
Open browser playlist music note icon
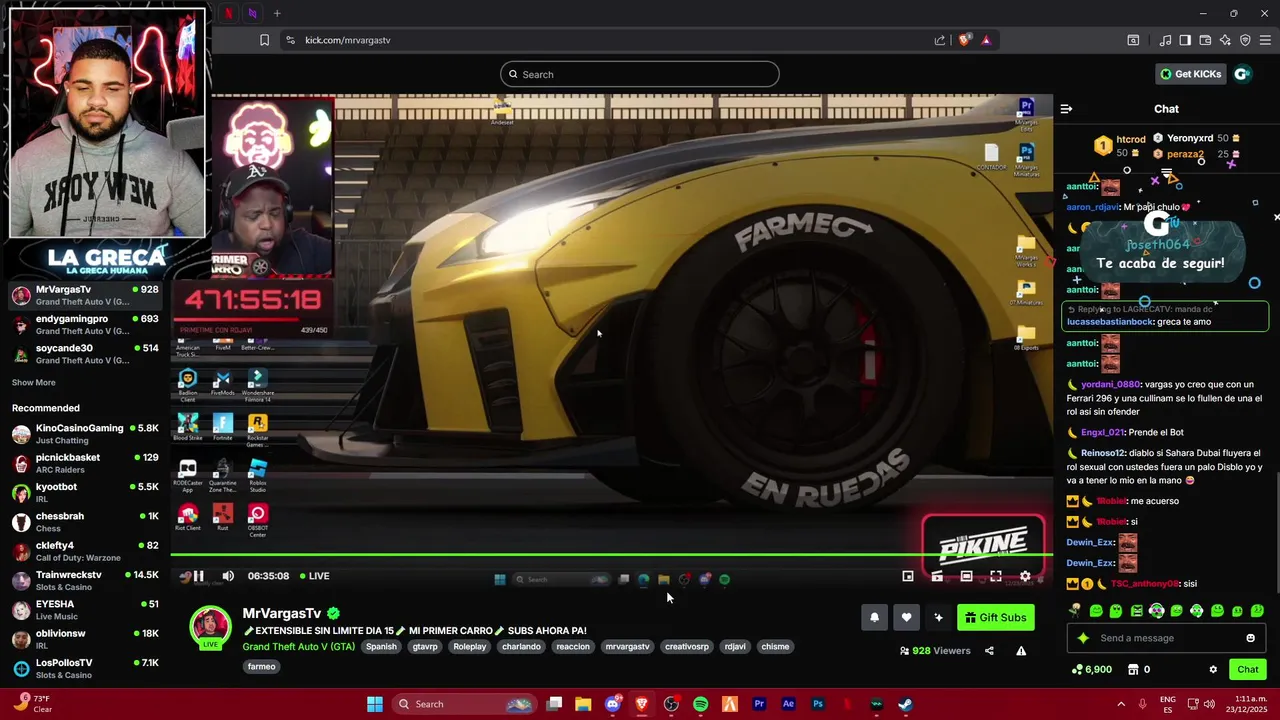coord(1165,40)
